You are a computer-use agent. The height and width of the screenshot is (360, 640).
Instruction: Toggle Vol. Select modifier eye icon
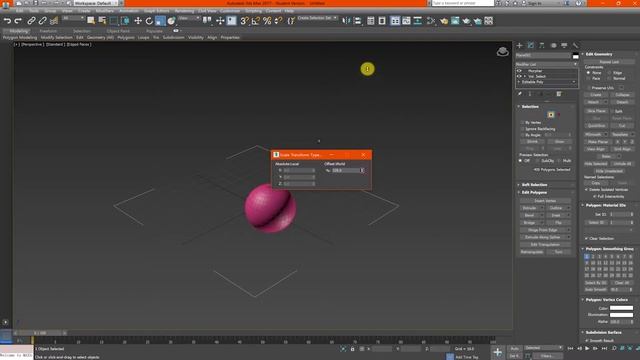[519, 76]
